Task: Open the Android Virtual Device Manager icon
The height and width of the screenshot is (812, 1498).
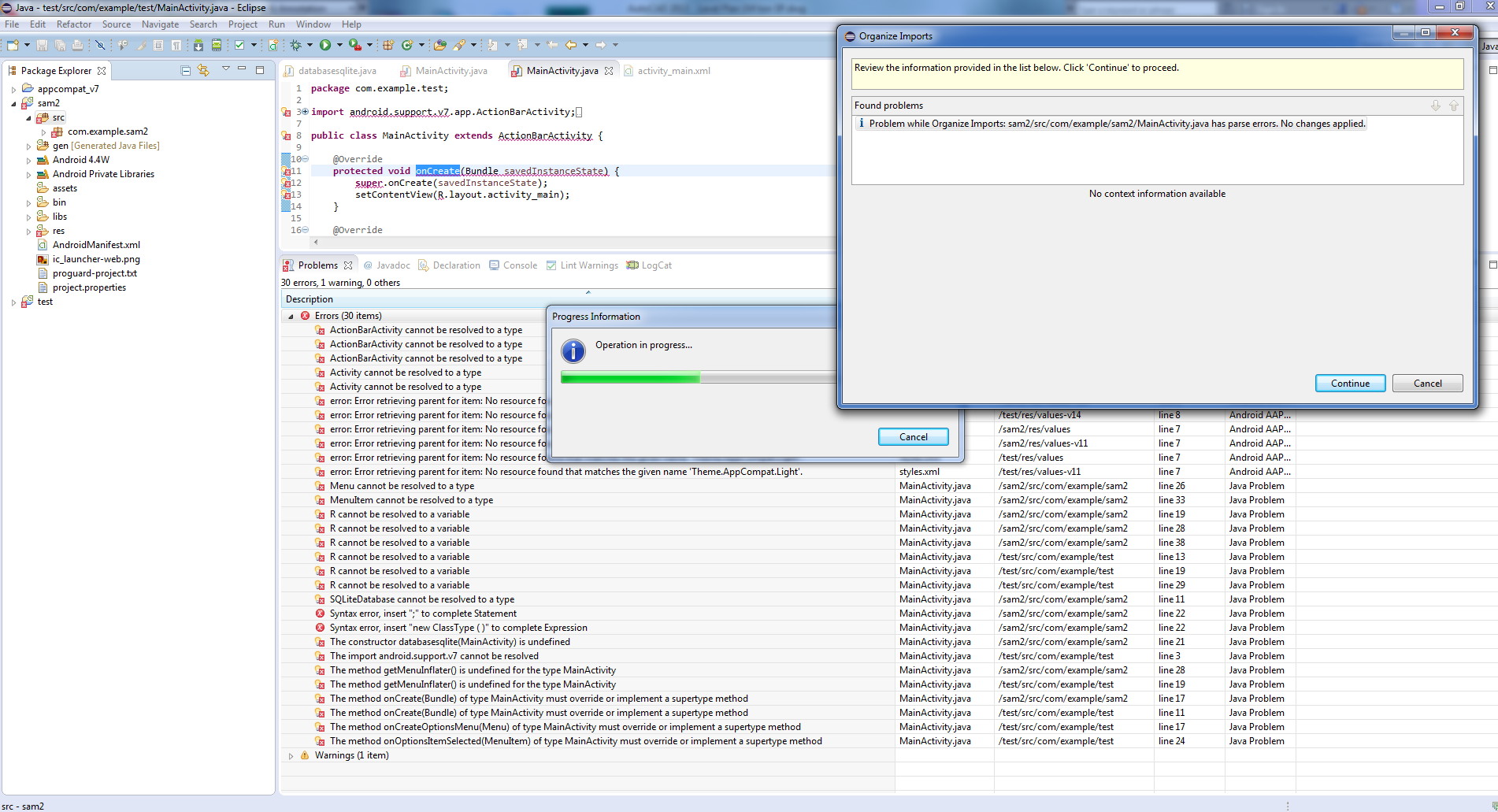Action: tap(217, 45)
